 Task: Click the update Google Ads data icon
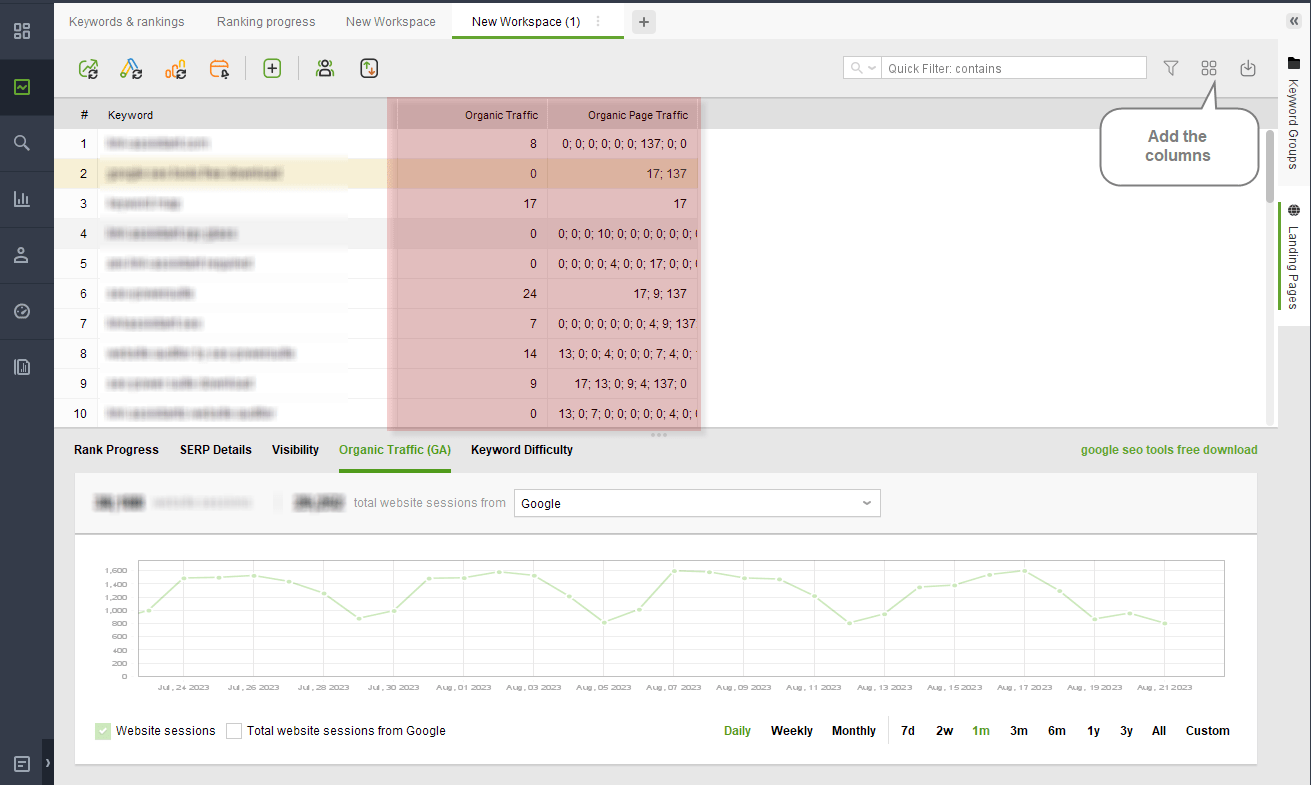point(131,68)
